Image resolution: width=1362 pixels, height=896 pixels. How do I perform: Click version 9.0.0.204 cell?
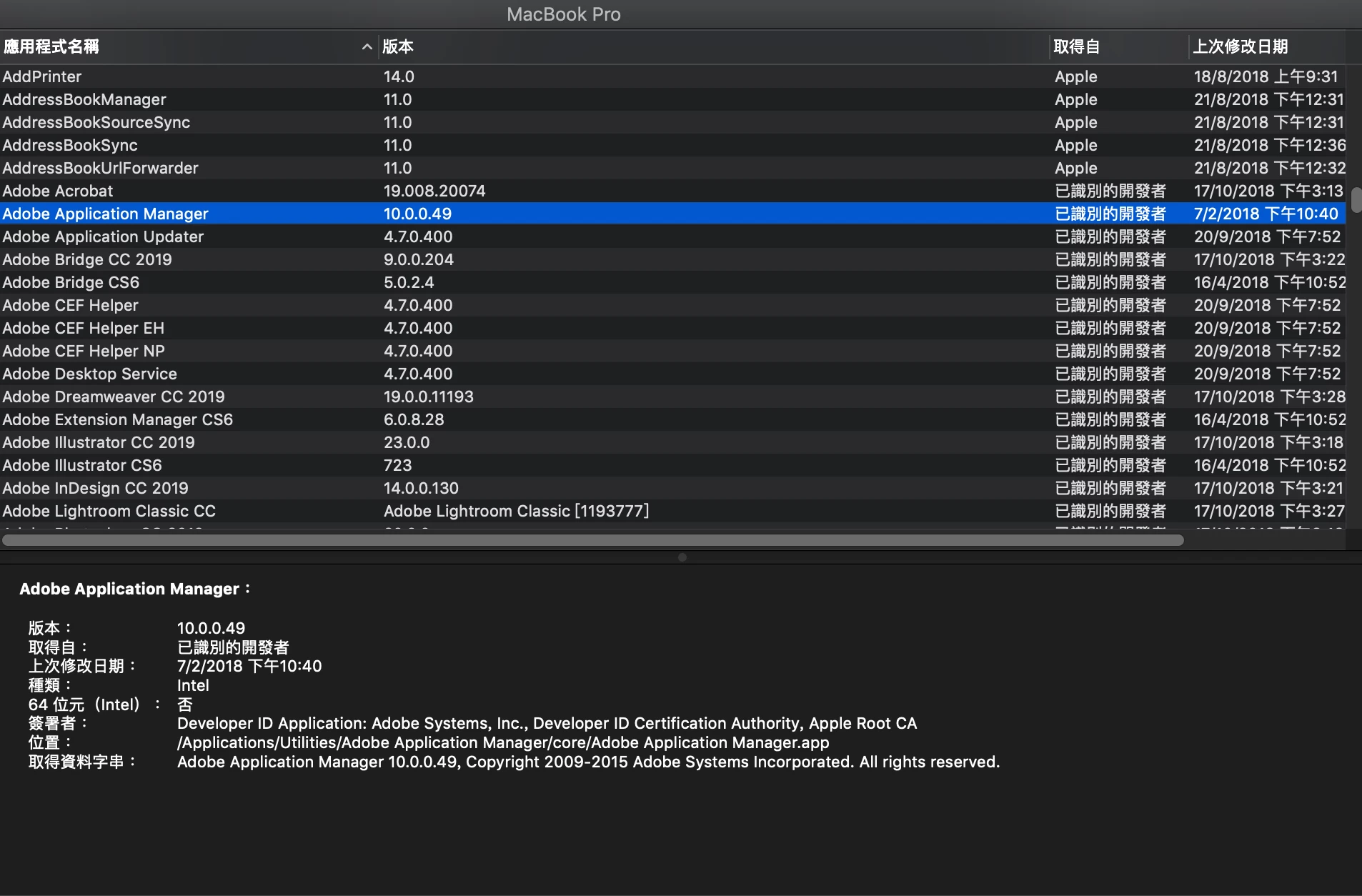419,259
